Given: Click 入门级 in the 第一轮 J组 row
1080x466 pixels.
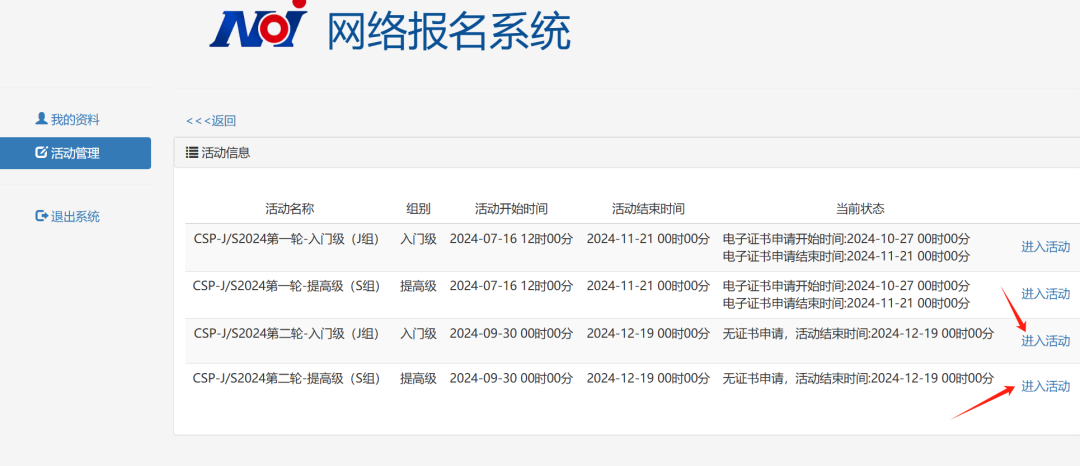Looking at the screenshot, I should click(x=418, y=239).
